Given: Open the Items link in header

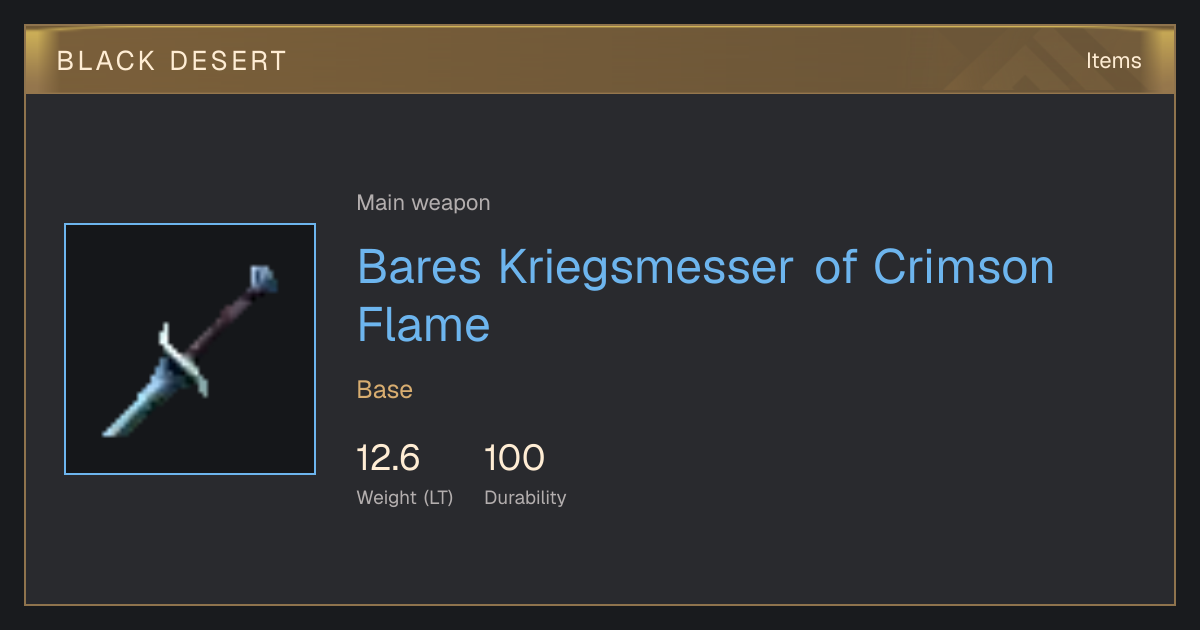Looking at the screenshot, I should coord(1113,61).
